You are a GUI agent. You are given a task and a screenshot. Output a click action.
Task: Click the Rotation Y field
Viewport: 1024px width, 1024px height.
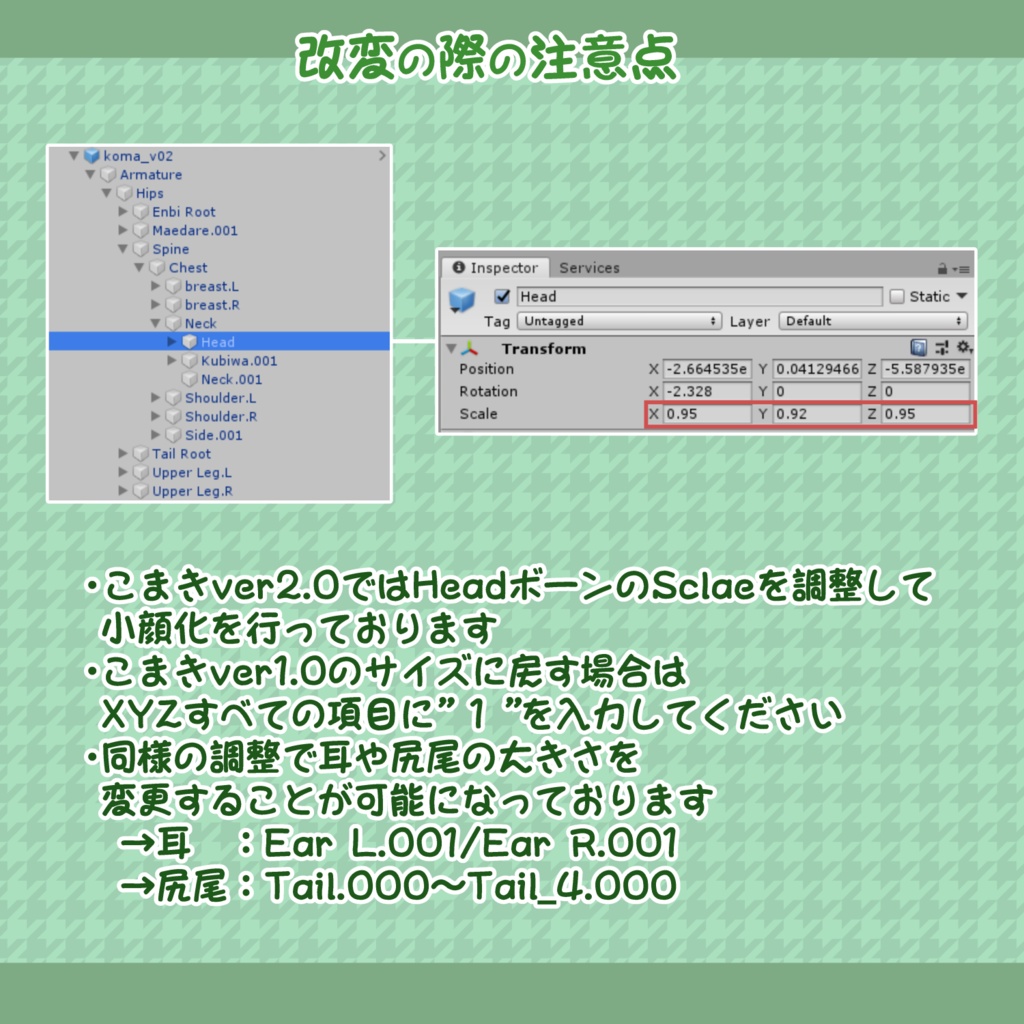click(x=816, y=391)
